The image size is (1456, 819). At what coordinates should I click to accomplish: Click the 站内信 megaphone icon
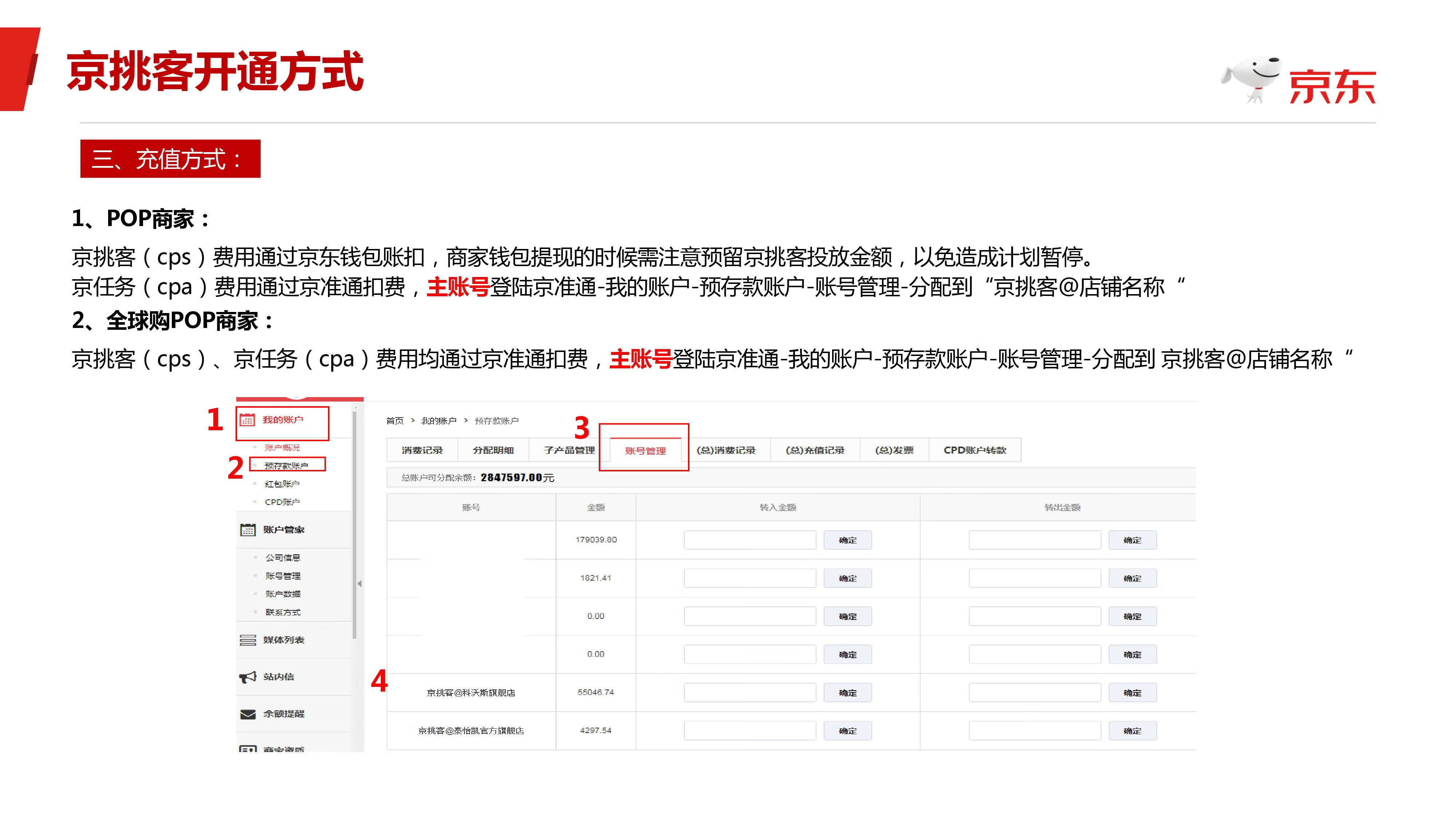248,677
